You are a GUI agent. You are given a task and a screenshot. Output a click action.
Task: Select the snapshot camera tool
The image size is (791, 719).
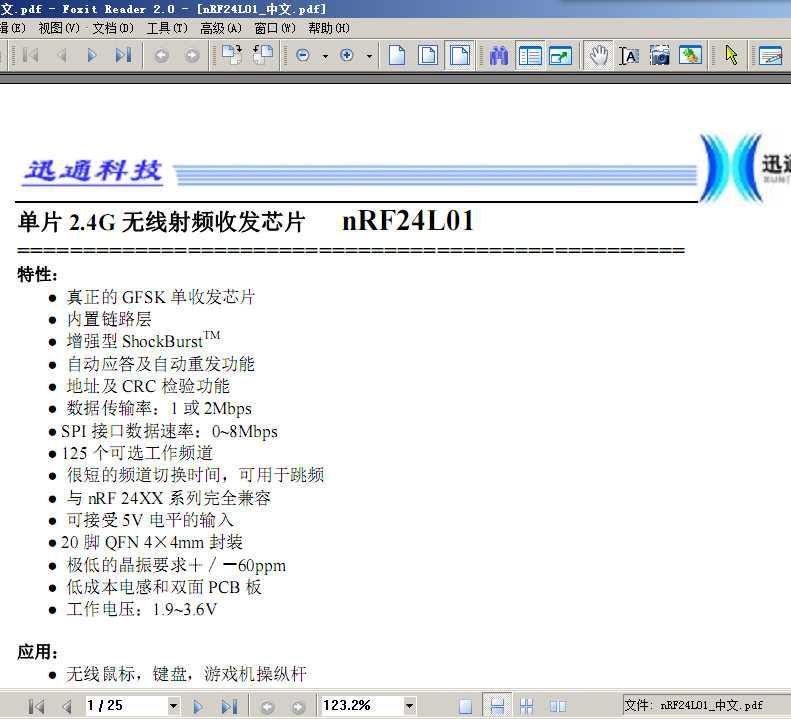pos(660,55)
